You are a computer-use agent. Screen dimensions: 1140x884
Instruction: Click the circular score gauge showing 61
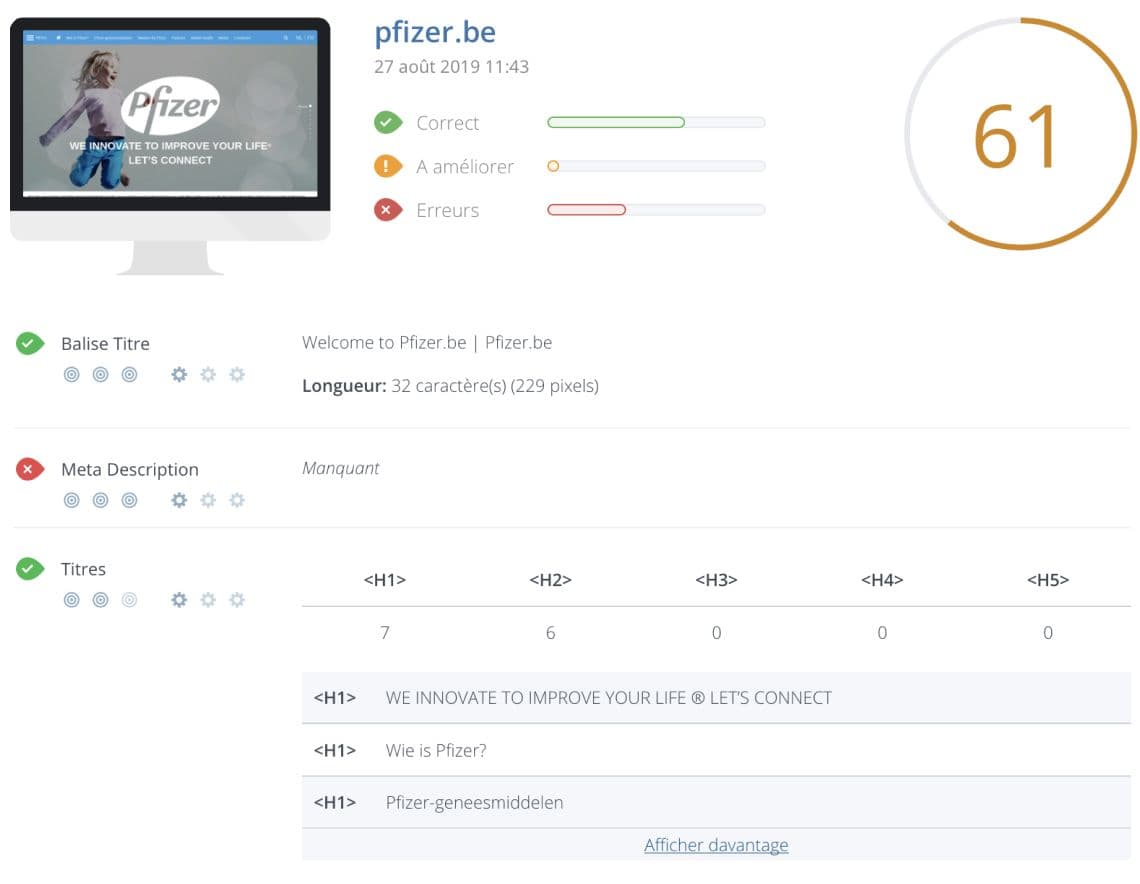pyautogui.click(x=1020, y=134)
